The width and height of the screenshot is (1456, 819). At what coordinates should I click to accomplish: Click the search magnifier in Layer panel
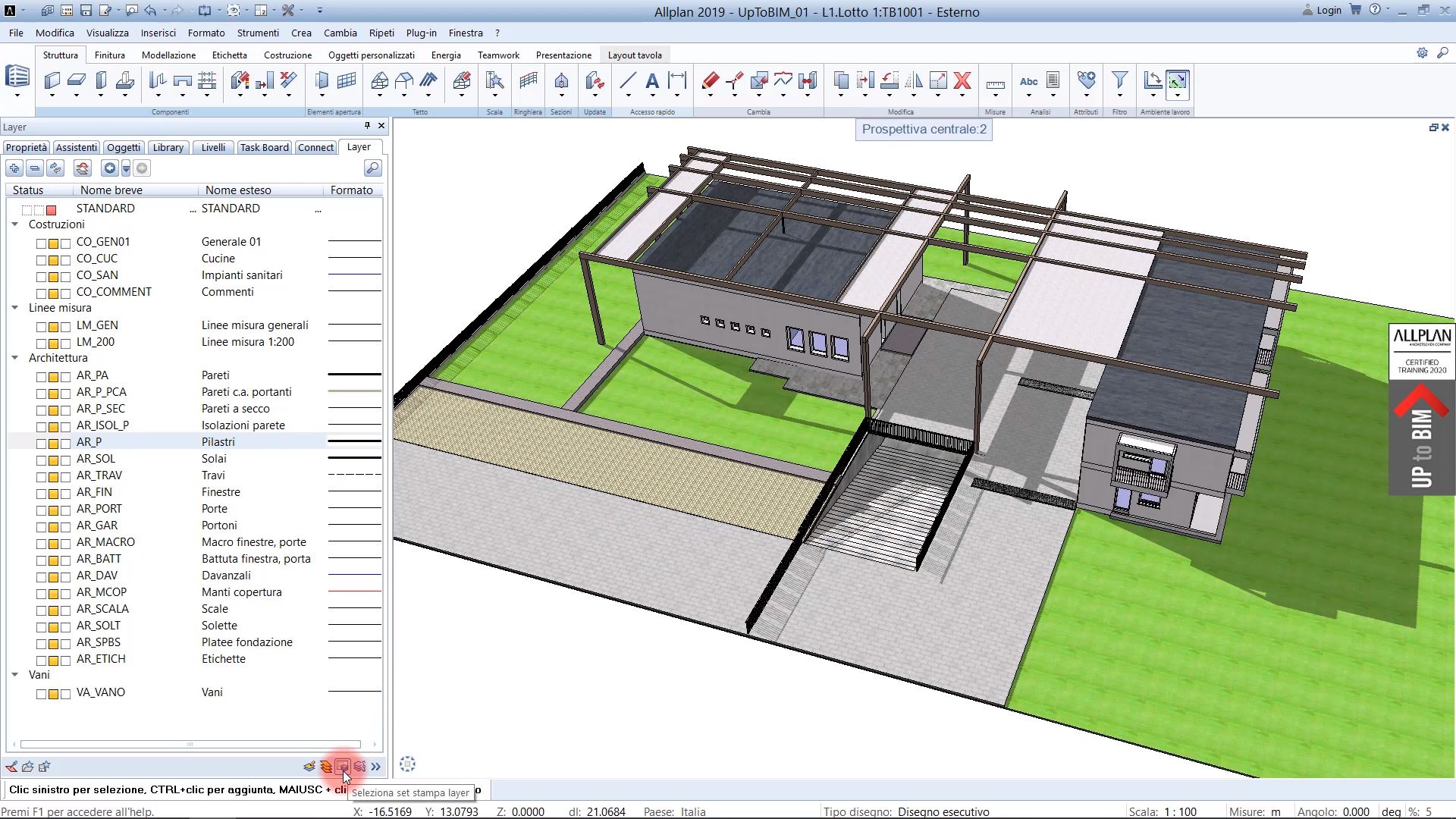click(x=372, y=168)
